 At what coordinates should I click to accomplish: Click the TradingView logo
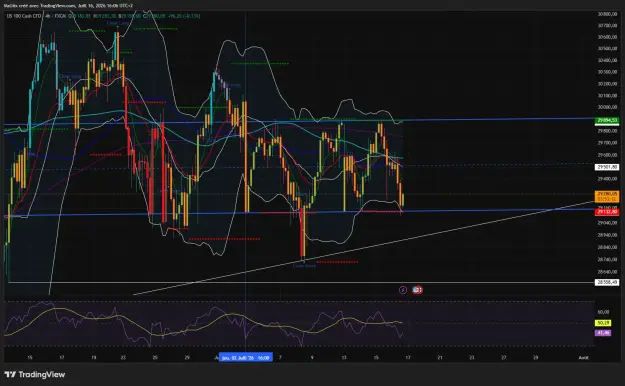(35, 374)
